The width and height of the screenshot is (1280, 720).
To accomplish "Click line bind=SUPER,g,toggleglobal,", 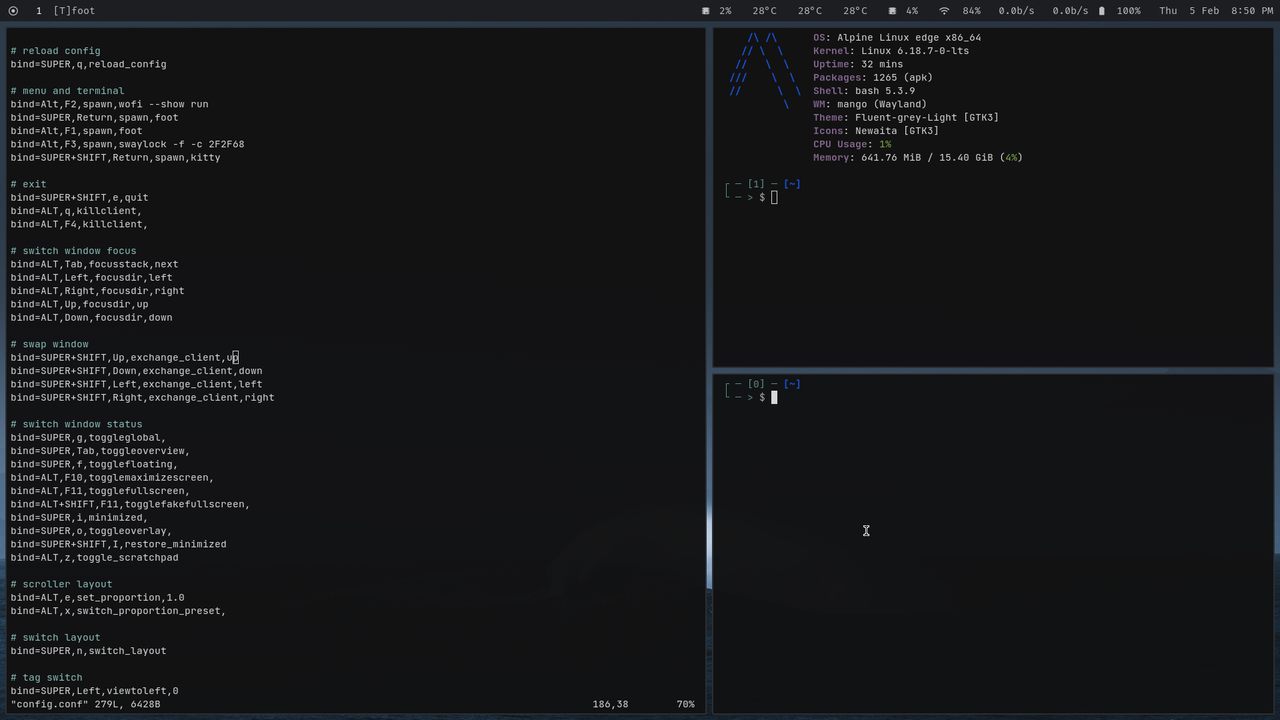I will [89, 437].
